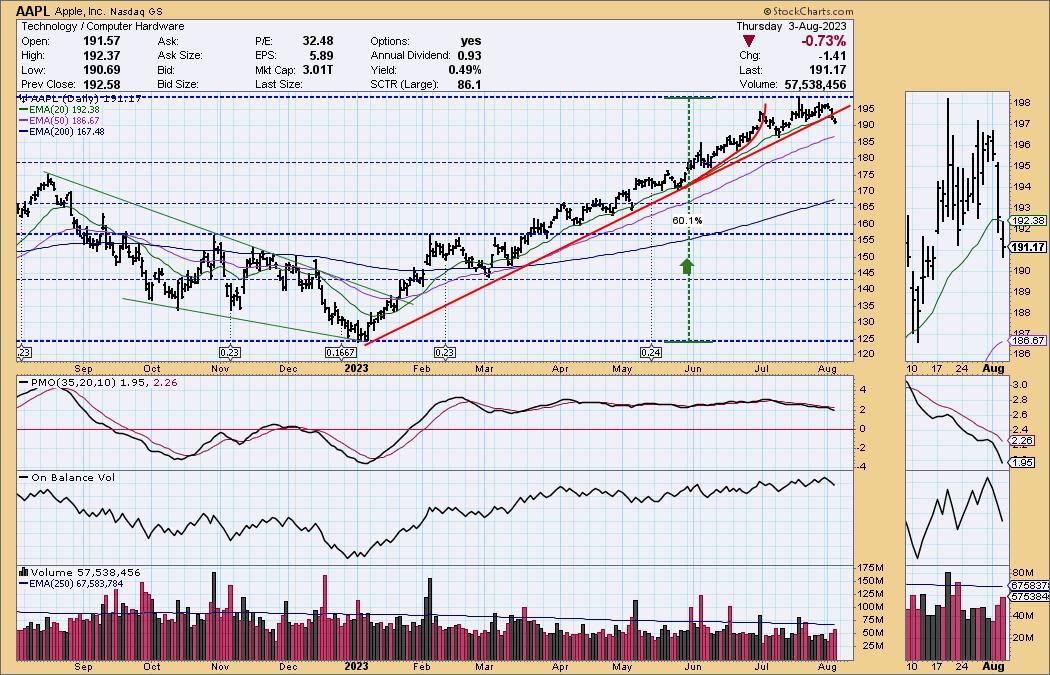The image size is (1050, 675).
Task: Click the red down-triangle change indicator
Action: point(749,42)
